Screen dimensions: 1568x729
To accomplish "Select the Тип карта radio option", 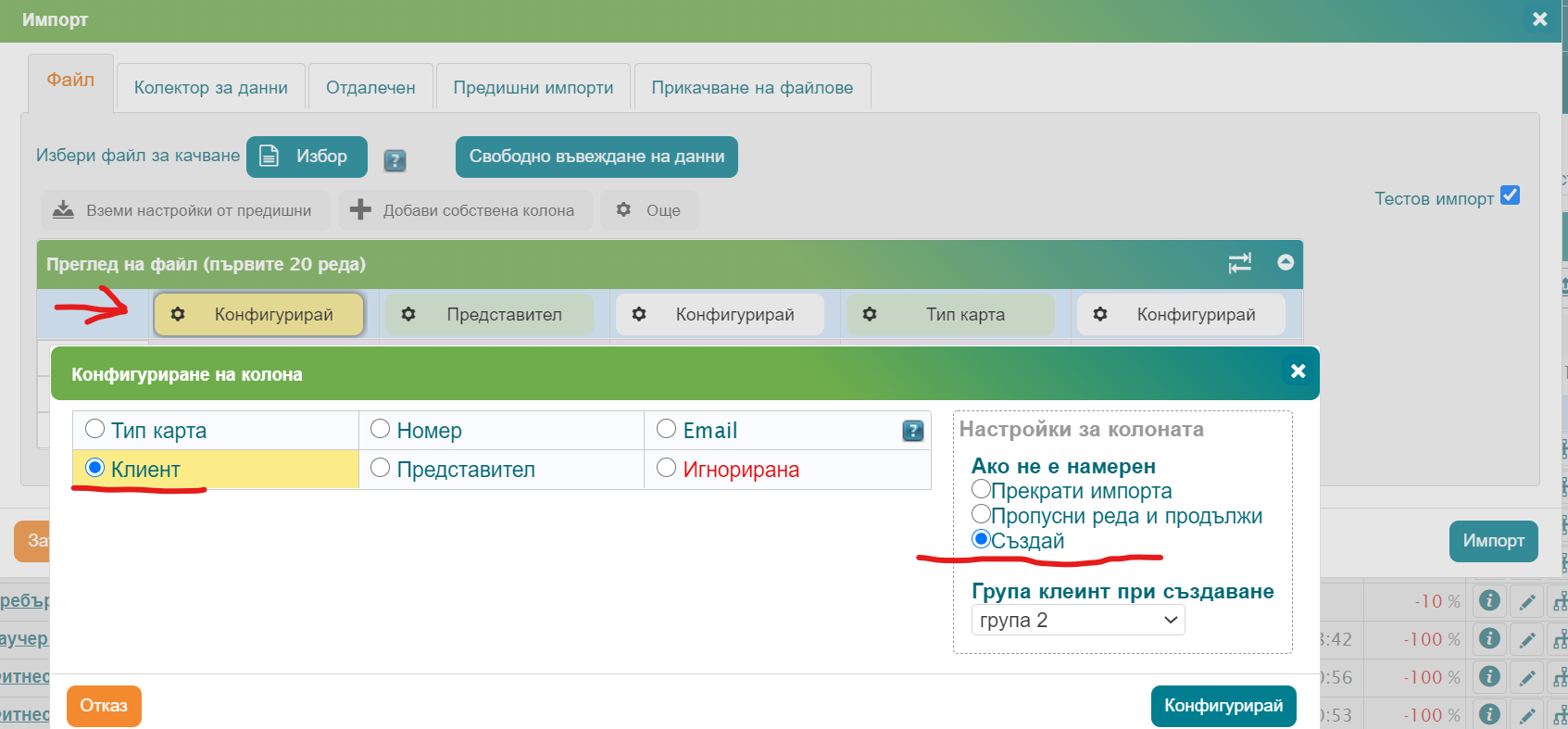I will click(x=94, y=429).
